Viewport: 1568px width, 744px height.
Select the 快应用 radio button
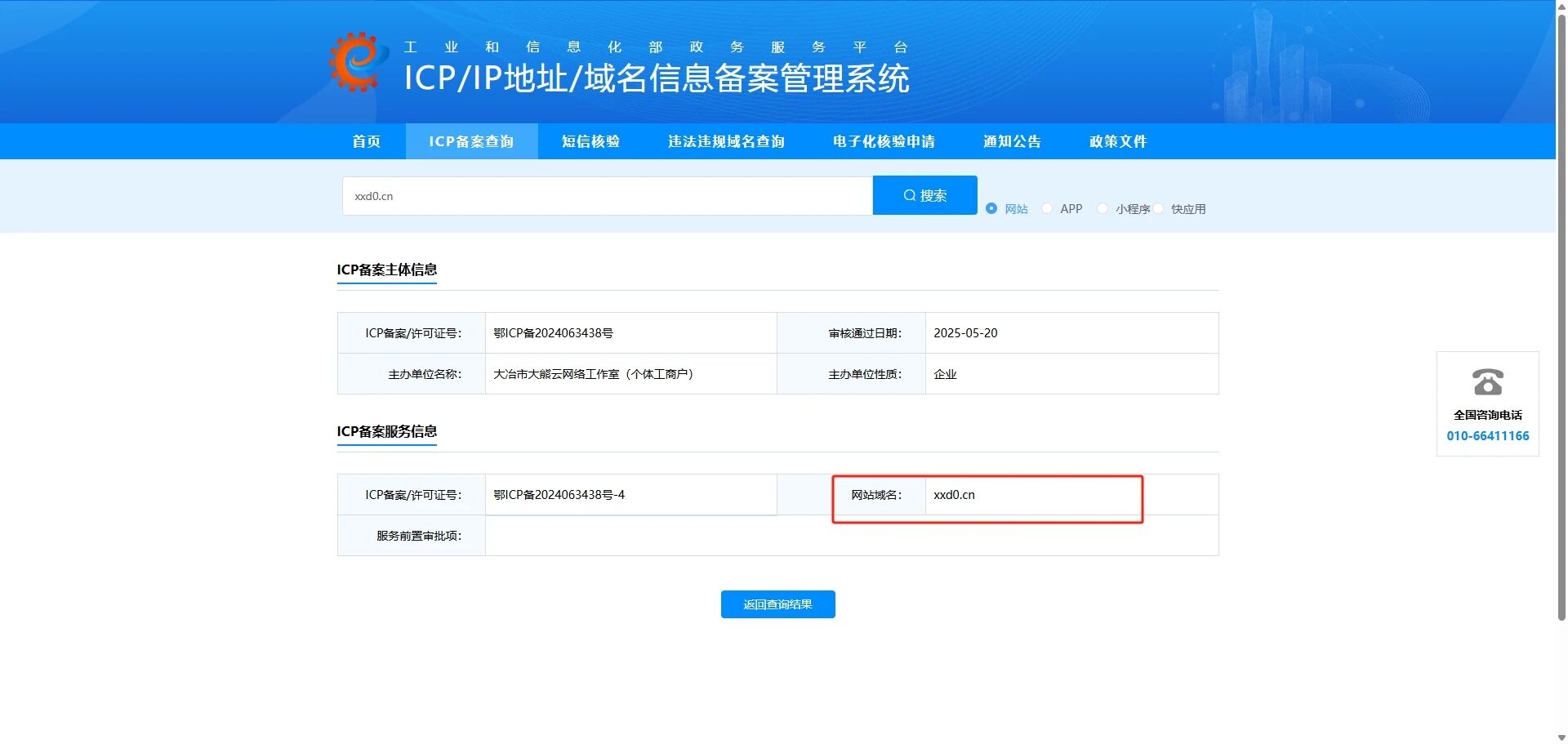[1158, 208]
